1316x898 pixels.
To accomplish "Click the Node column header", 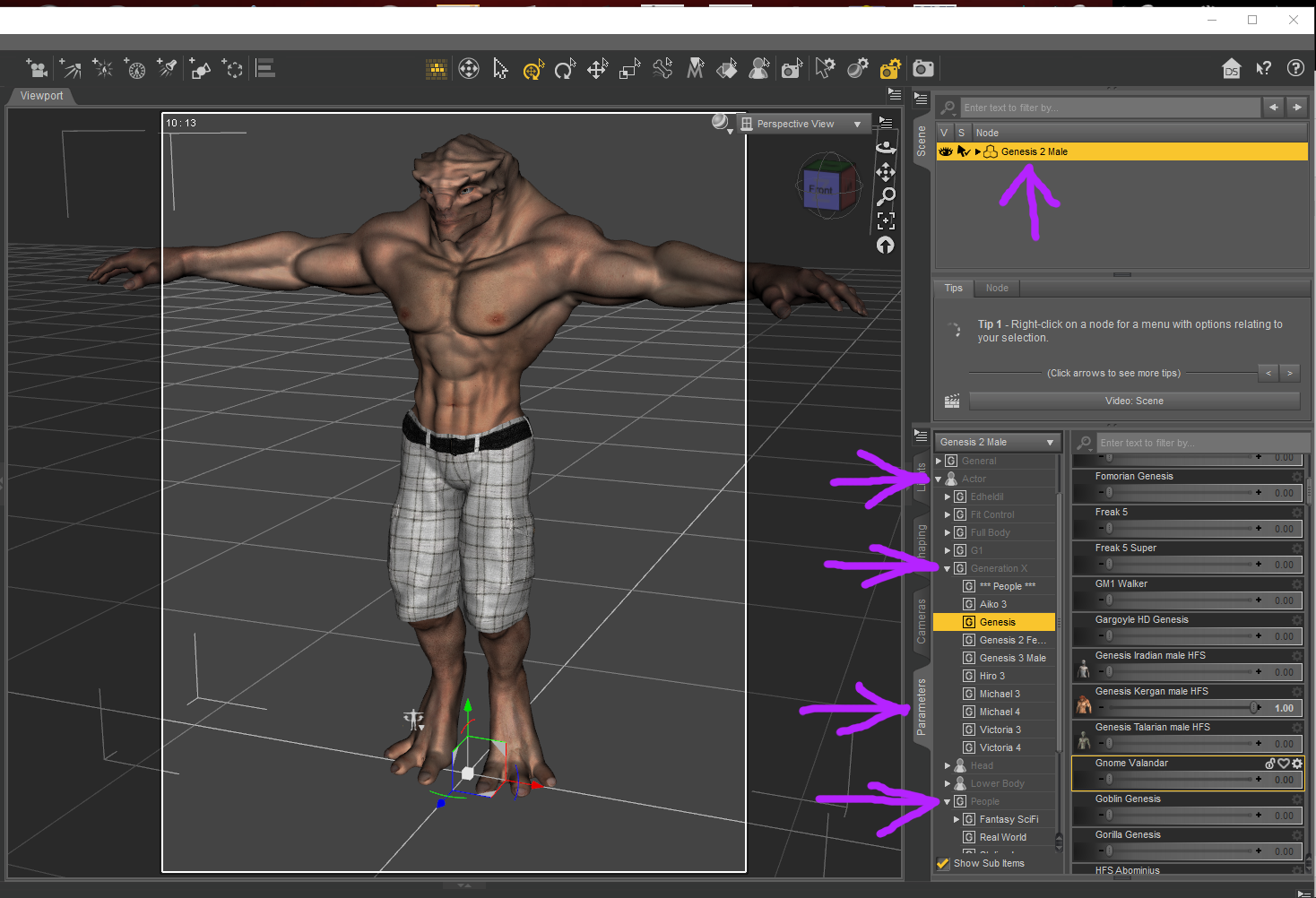I will pyautogui.click(x=1139, y=133).
